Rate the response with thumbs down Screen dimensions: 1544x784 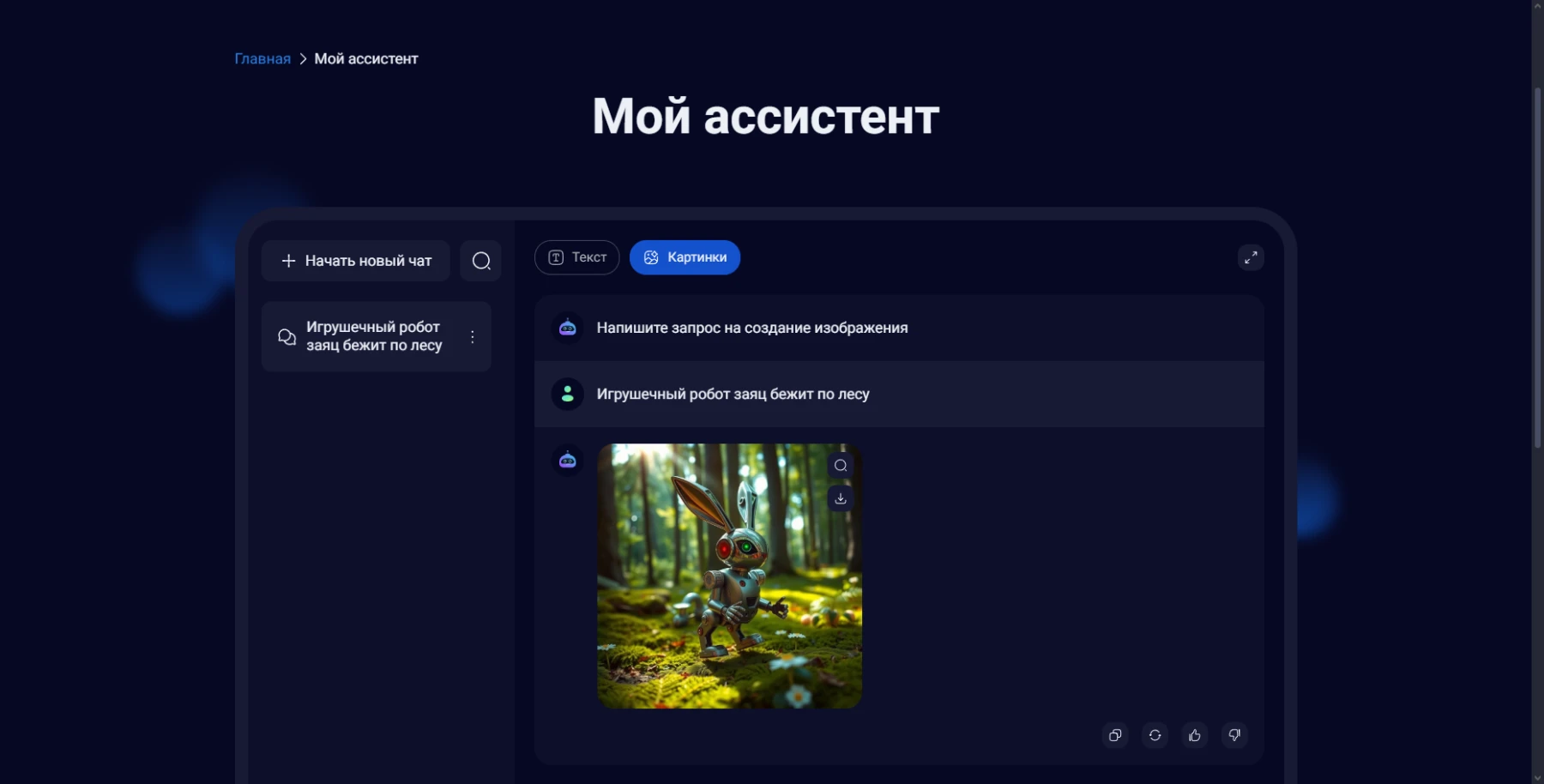pyautogui.click(x=1233, y=735)
